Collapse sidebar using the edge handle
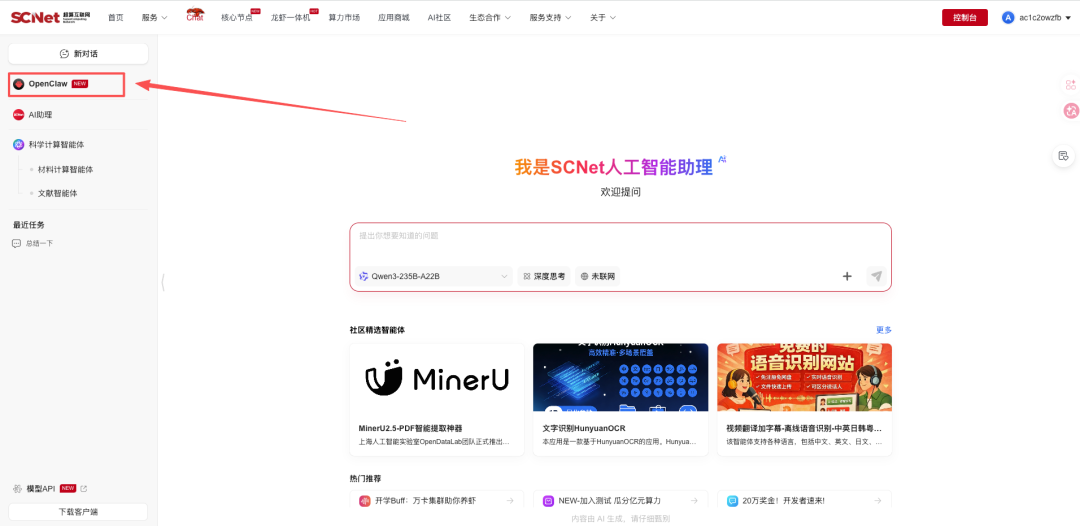The image size is (1080, 526). click(163, 282)
